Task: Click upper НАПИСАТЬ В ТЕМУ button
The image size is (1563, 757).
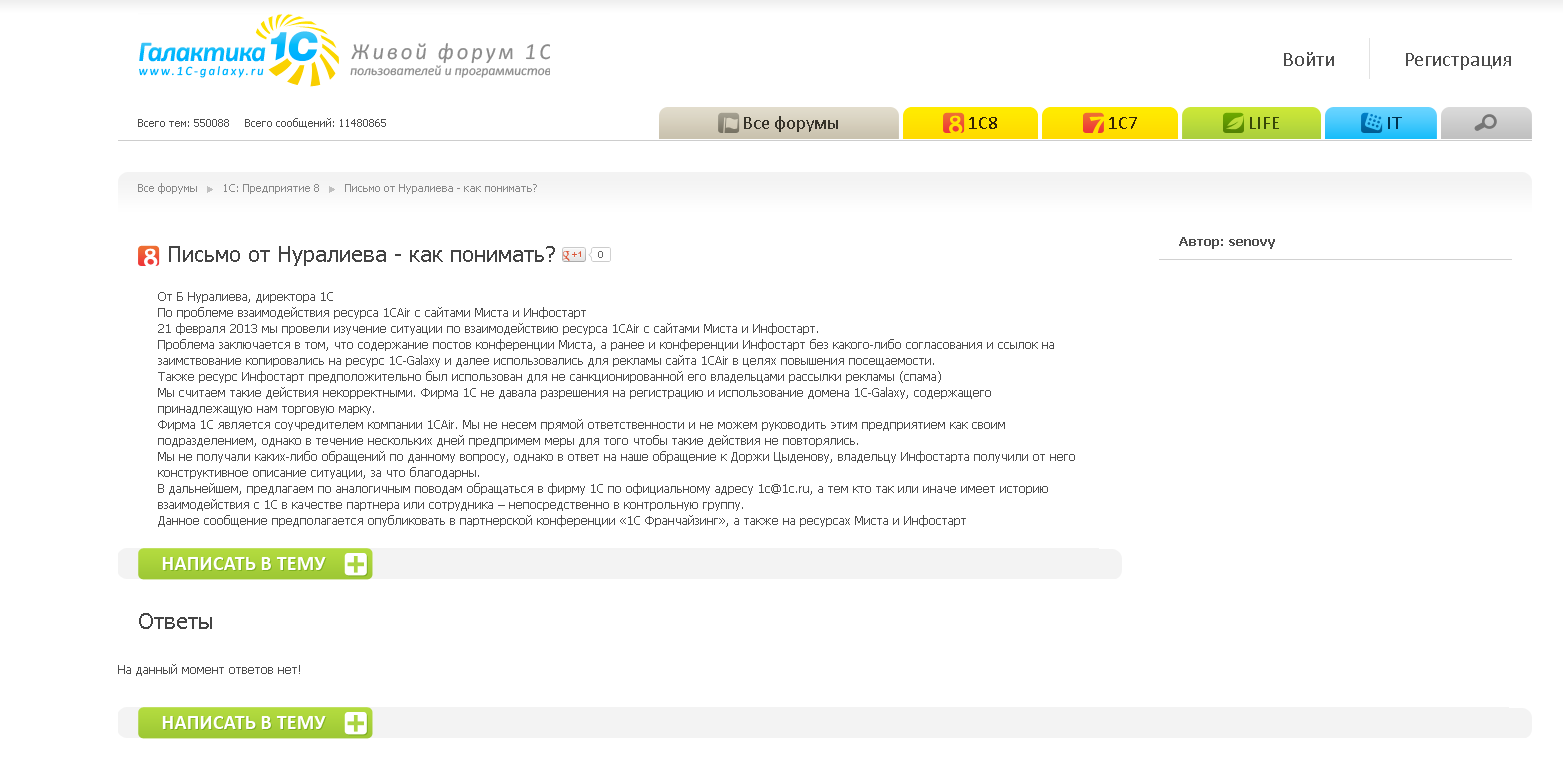Action: pyautogui.click(x=255, y=564)
